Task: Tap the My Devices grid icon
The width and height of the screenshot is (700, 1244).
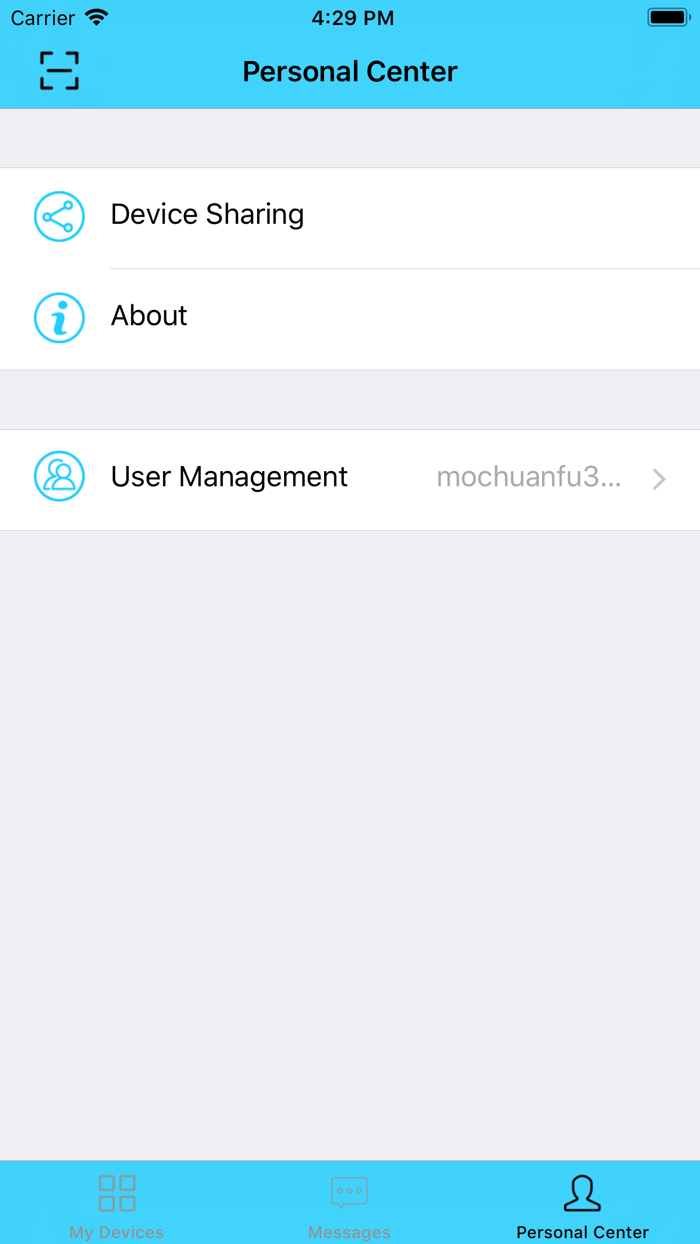Action: click(x=117, y=1193)
